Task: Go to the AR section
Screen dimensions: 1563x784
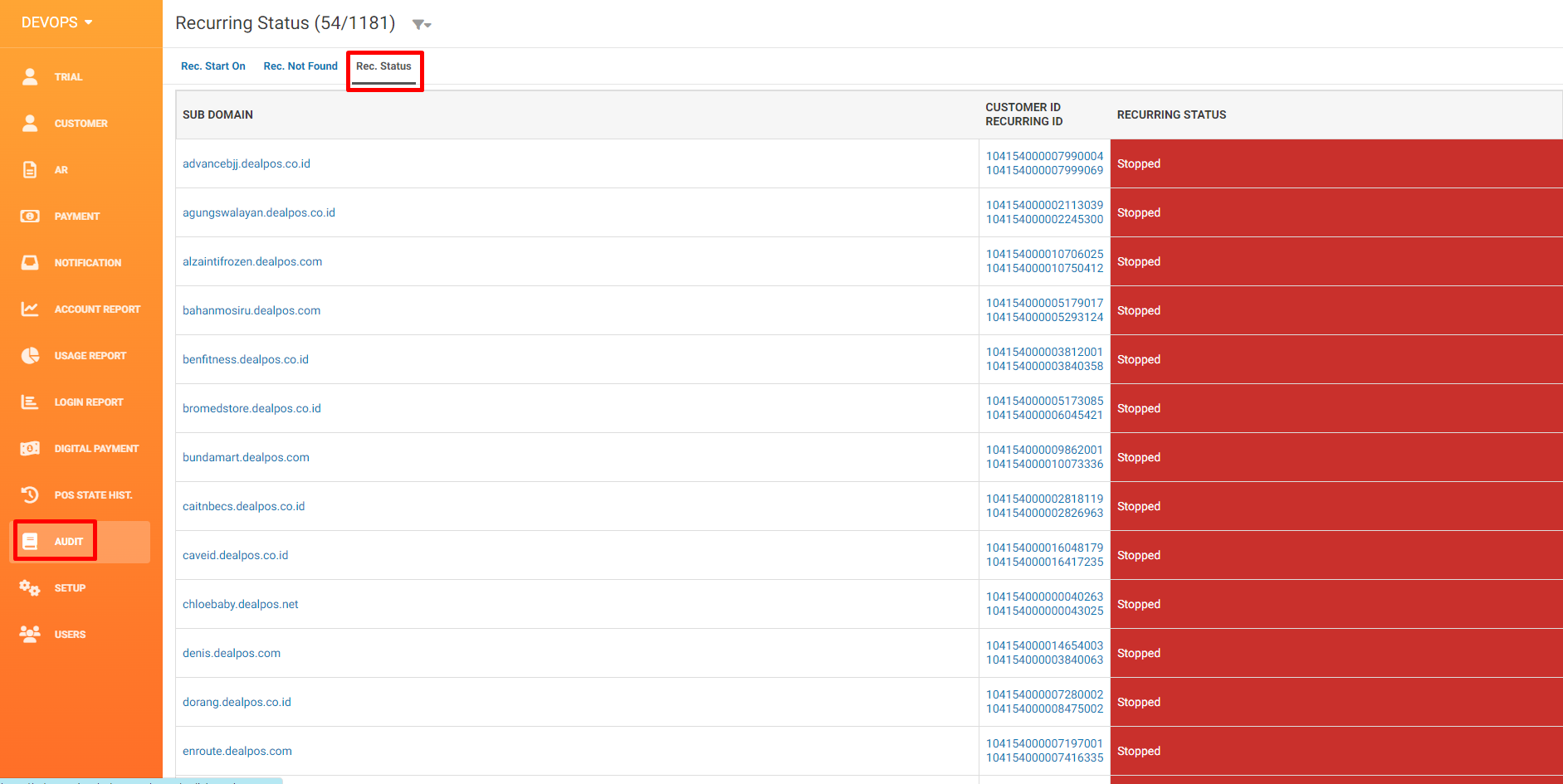Action: tap(61, 170)
